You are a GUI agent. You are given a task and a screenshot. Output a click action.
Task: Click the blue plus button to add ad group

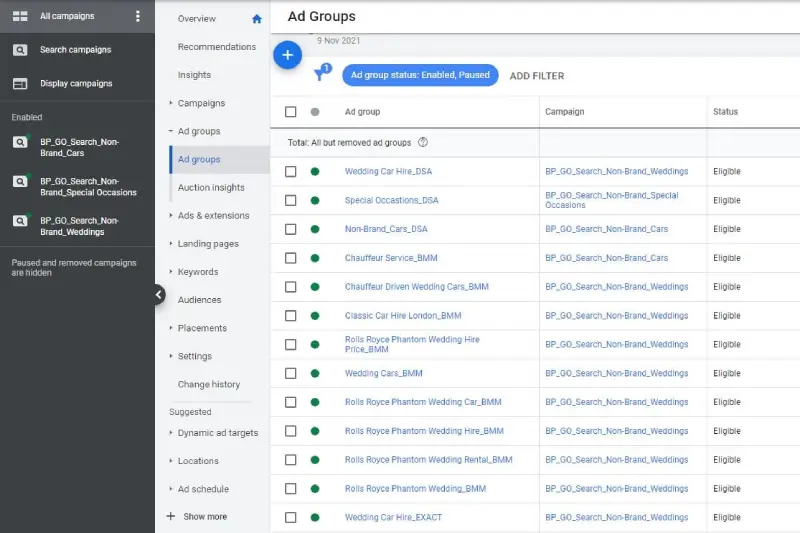point(287,55)
